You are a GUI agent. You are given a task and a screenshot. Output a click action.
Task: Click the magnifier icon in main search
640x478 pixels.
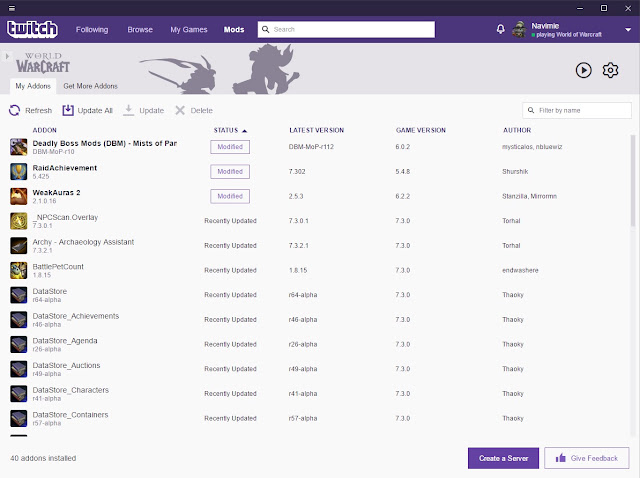pos(265,29)
